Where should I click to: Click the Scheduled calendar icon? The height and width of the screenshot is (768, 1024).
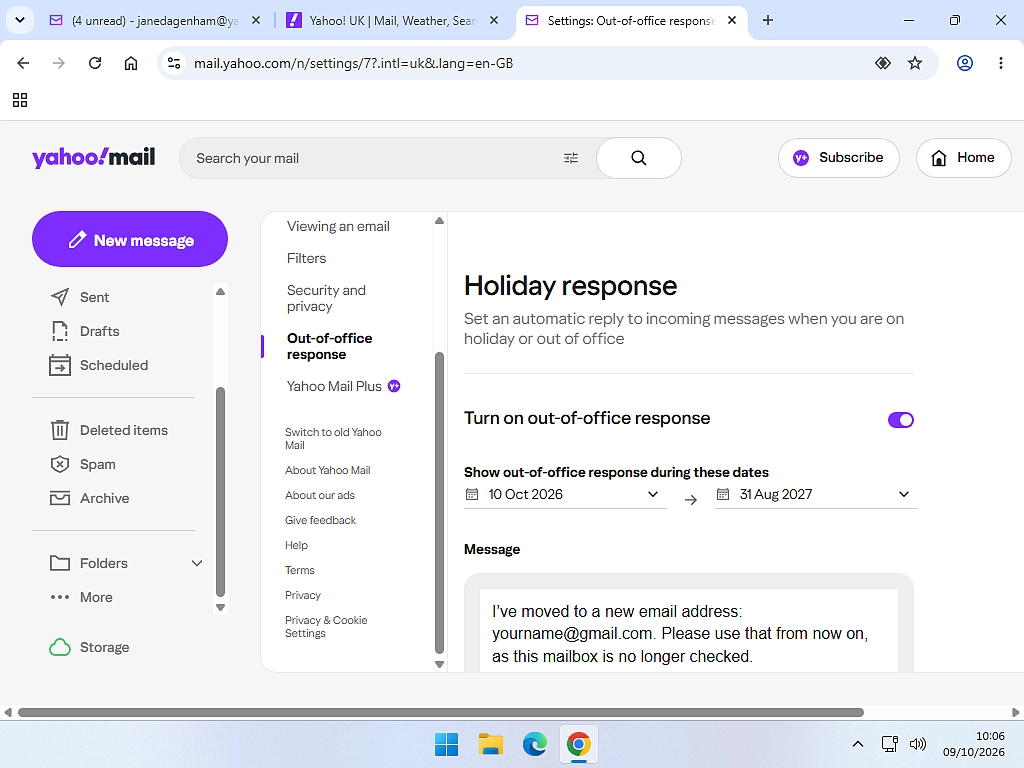59,365
